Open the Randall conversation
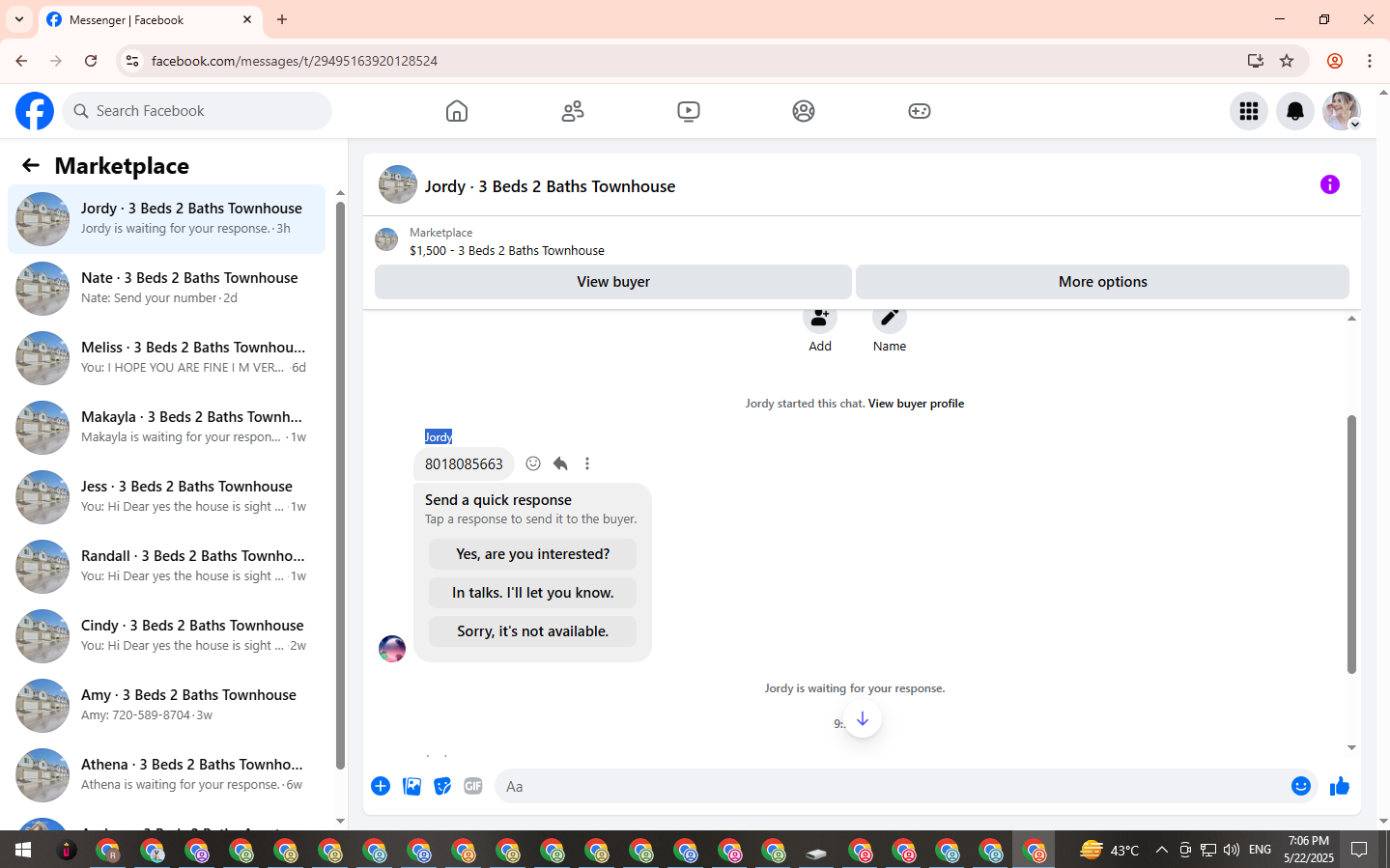 [x=166, y=567]
